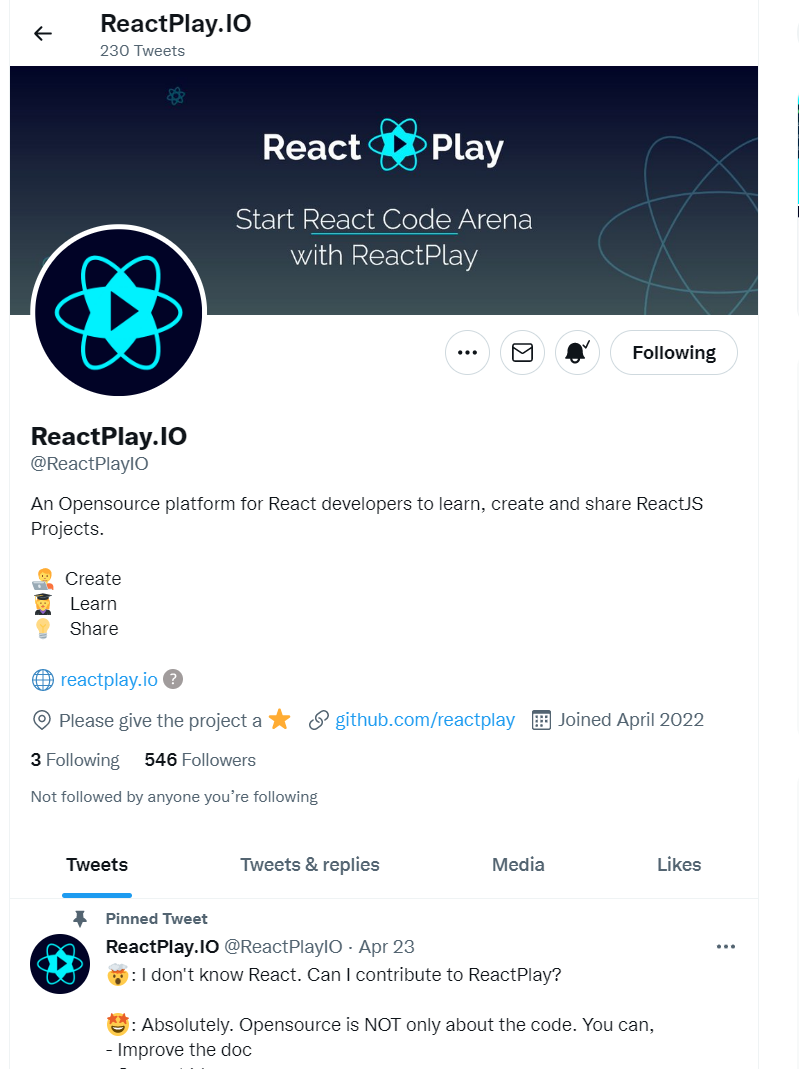Click the notifications bell icon
The width and height of the screenshot is (799, 1069).
[577, 352]
